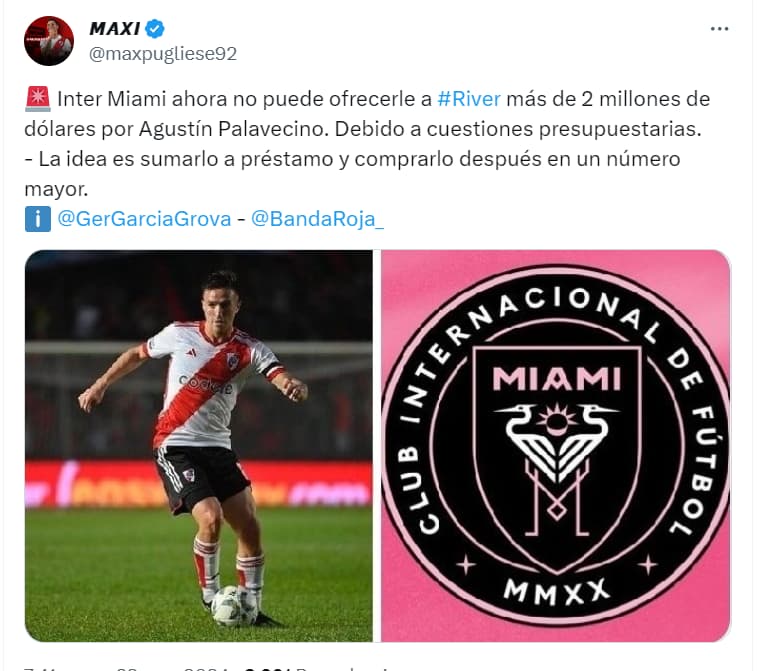The image size is (766, 671).
Task: Open the #River hashtag
Action: point(469,99)
